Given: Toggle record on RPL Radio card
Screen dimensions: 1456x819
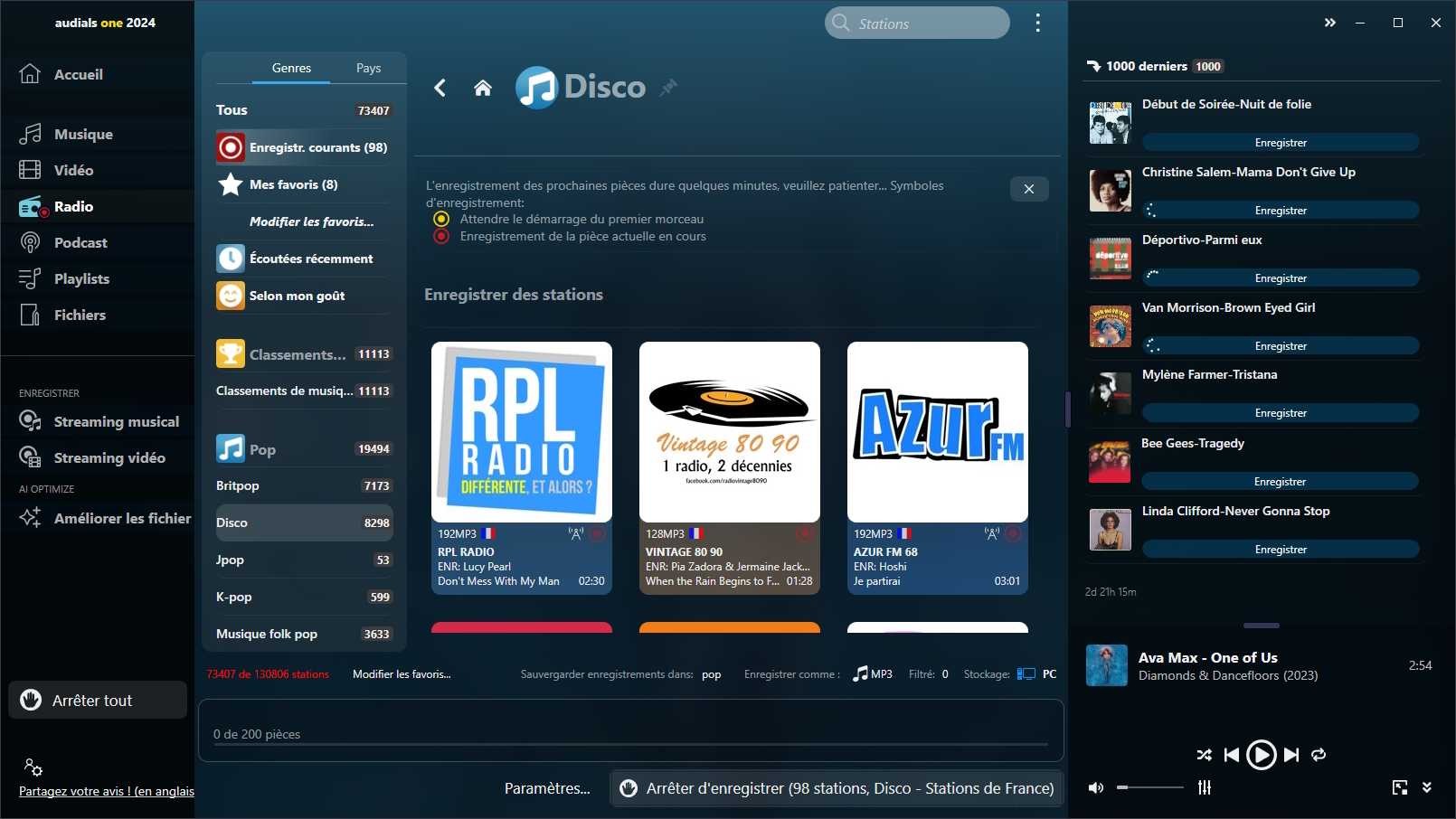Looking at the screenshot, I should coord(597,533).
